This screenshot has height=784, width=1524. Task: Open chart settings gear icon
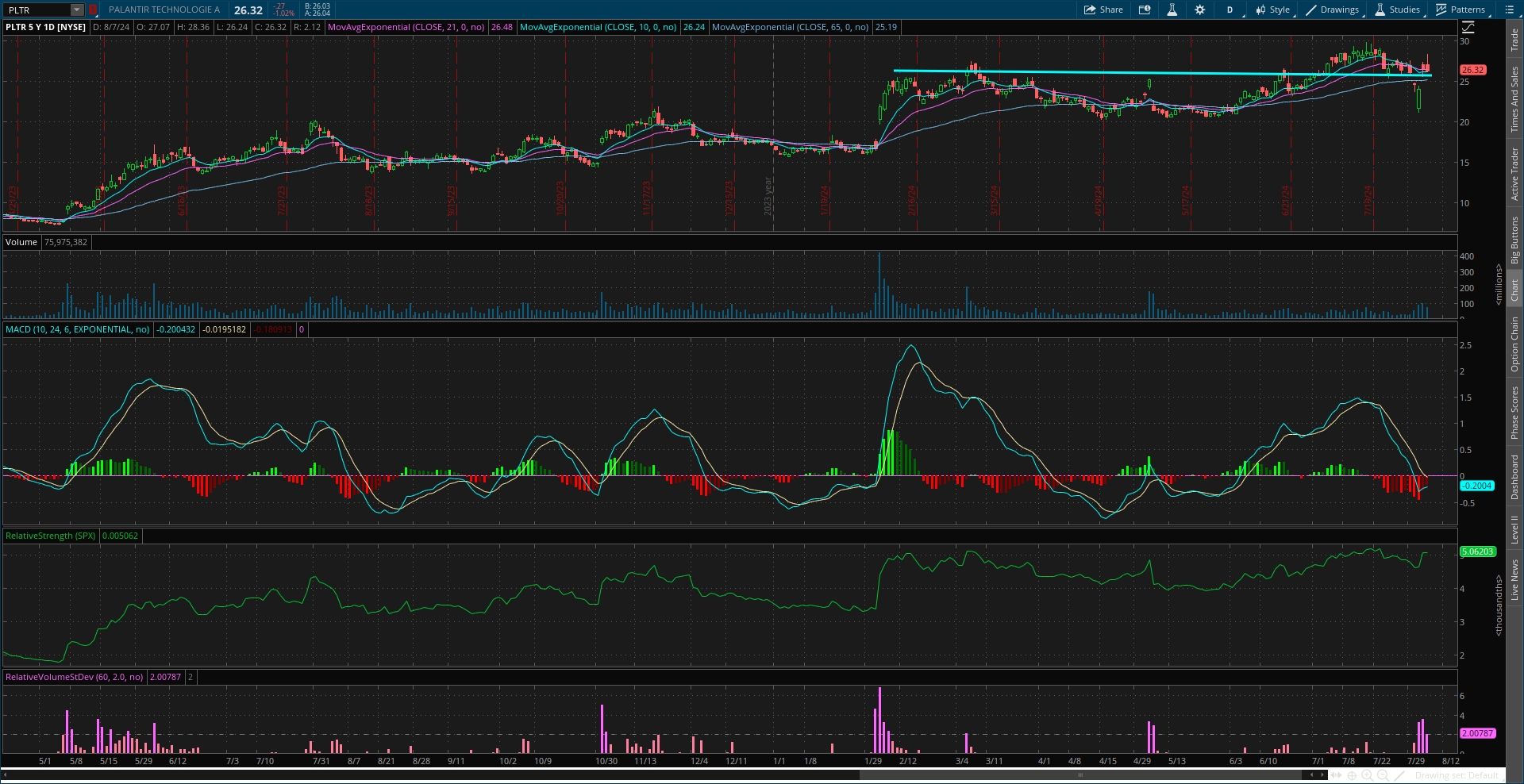(x=1199, y=10)
